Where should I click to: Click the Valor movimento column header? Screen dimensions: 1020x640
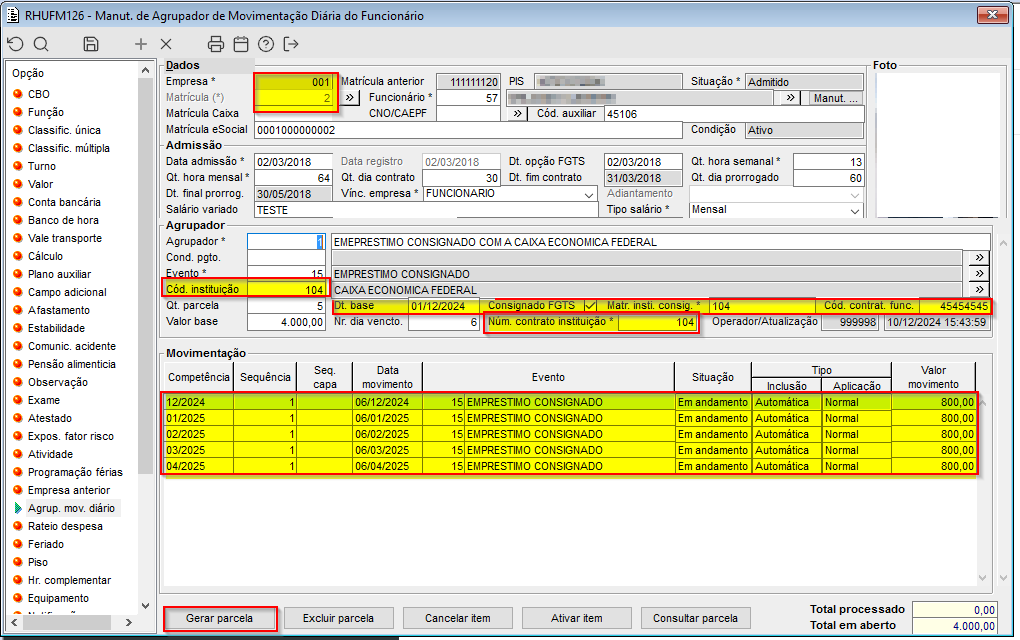click(x=933, y=377)
